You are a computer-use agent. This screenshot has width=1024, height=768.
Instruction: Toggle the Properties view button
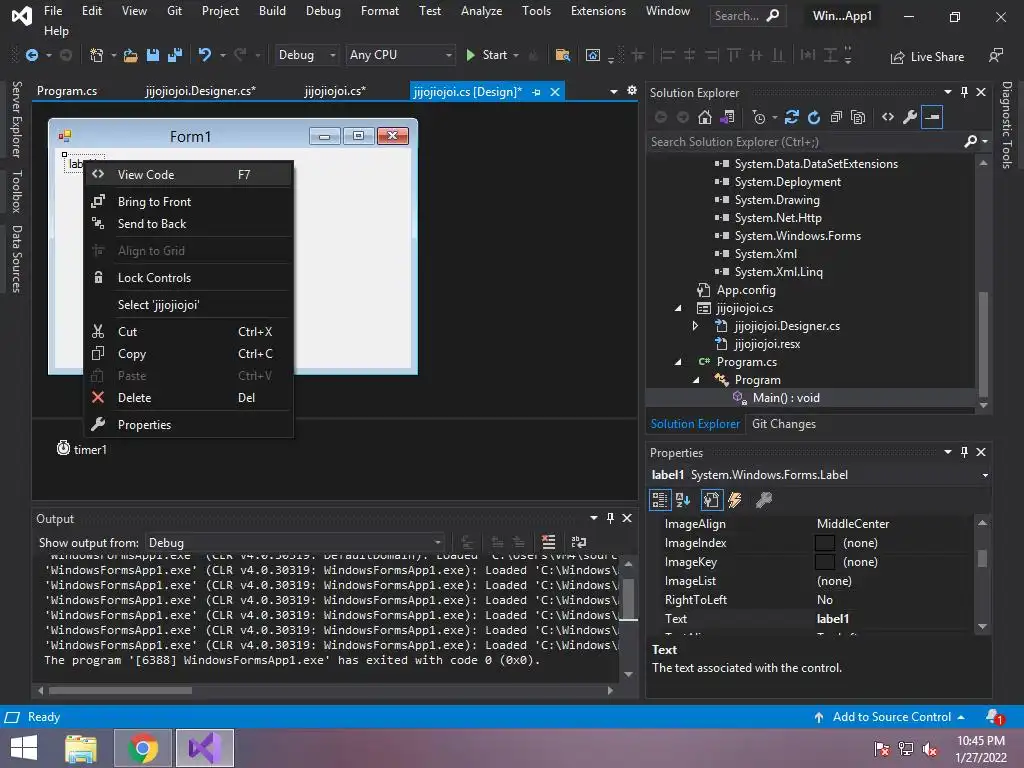click(x=711, y=500)
